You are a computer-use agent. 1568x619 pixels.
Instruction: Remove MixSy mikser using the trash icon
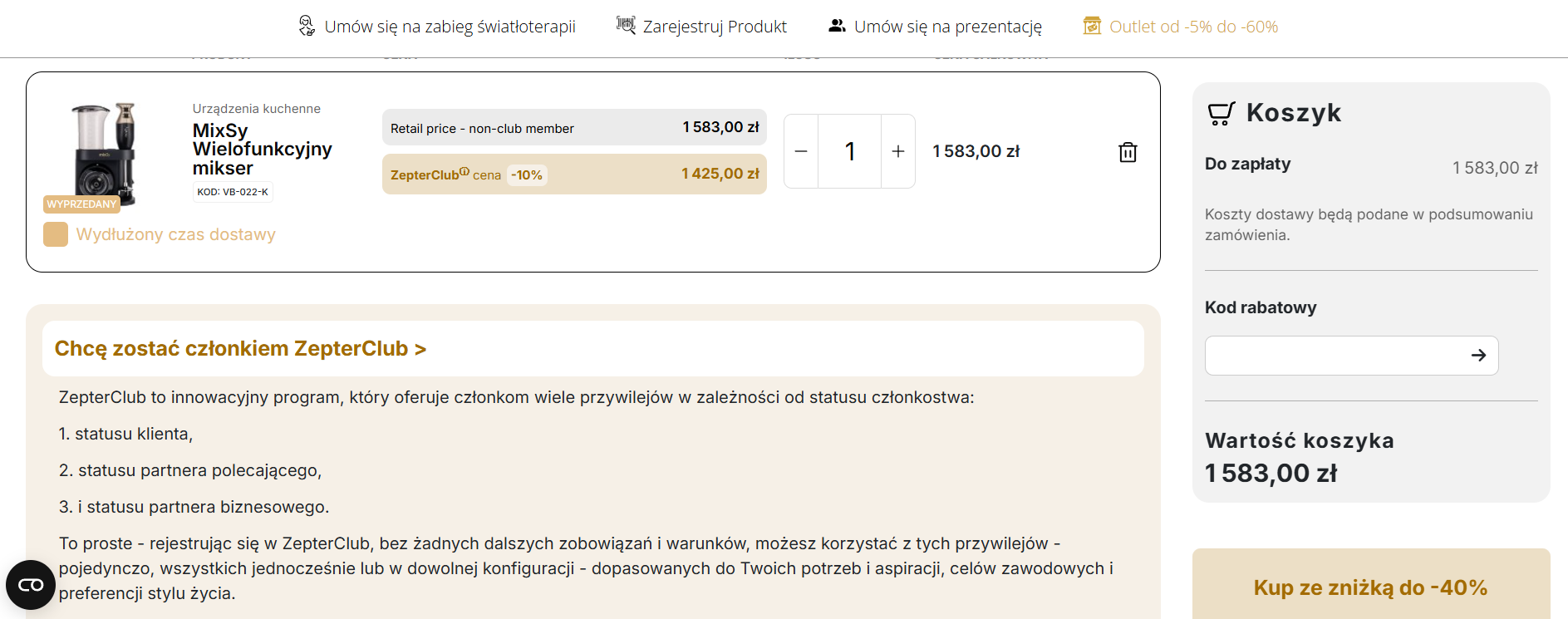point(1128,151)
